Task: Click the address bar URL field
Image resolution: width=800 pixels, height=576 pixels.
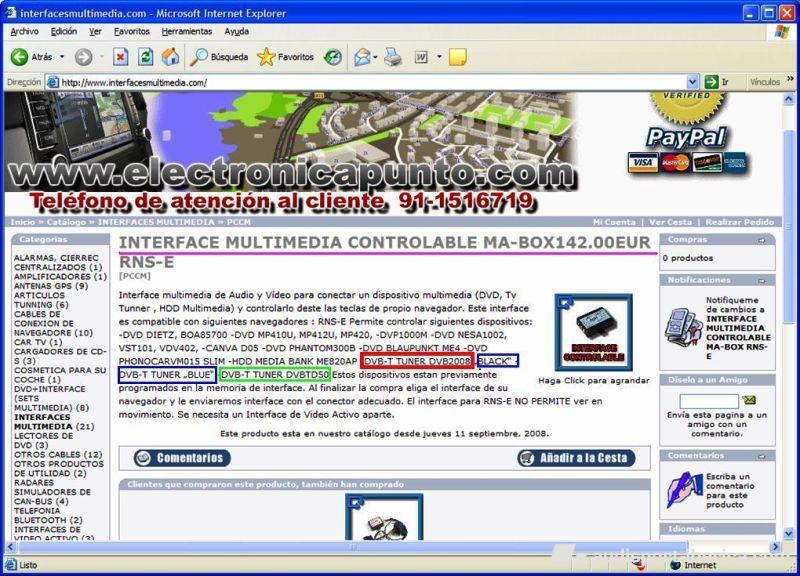Action: (x=372, y=82)
